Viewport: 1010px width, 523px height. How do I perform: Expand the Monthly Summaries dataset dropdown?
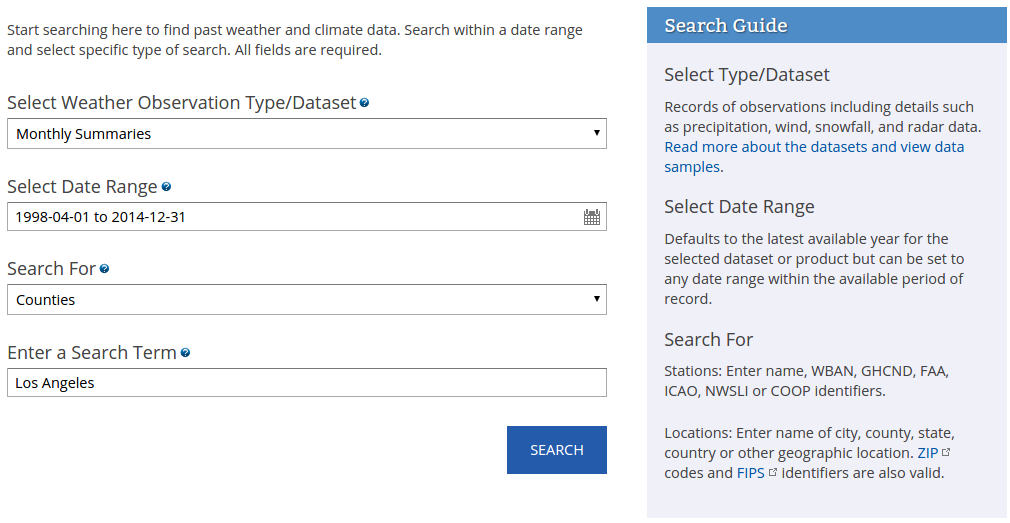(306, 134)
